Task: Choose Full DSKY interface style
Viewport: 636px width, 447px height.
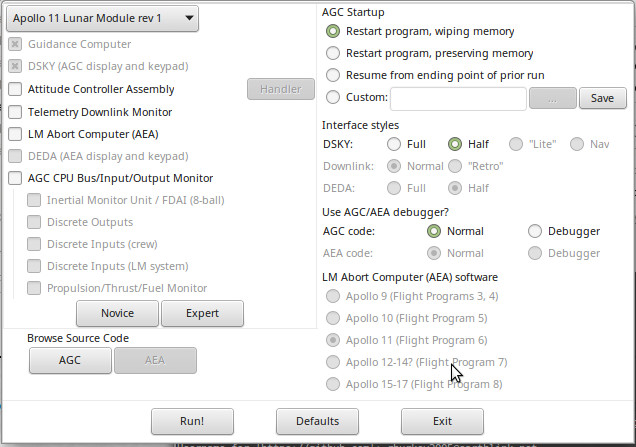Action: (394, 144)
